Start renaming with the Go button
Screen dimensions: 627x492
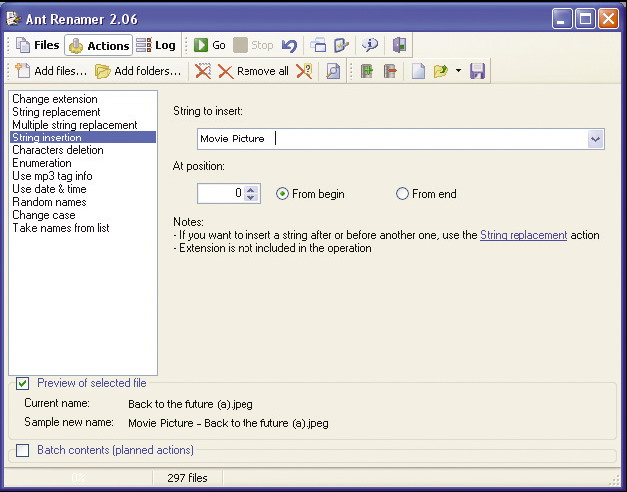[210, 45]
